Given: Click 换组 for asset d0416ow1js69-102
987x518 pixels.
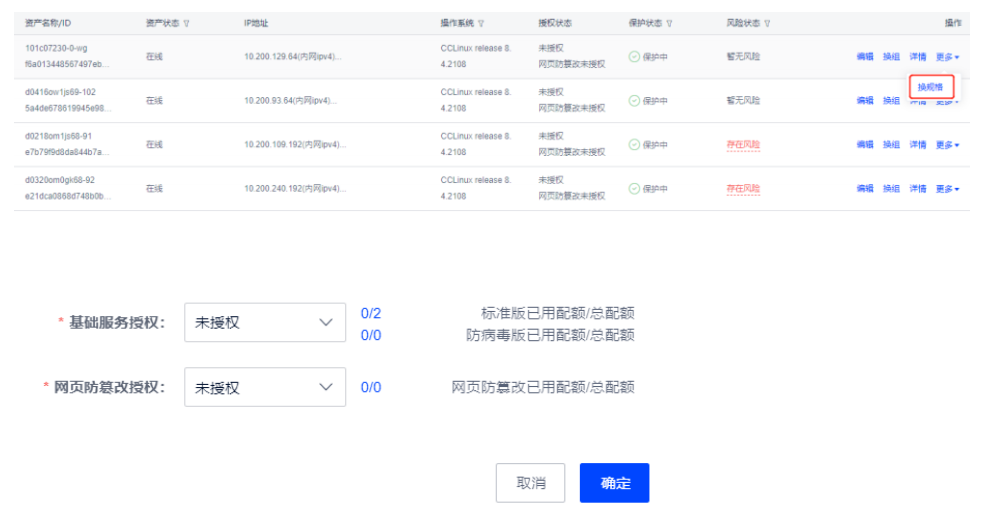Looking at the screenshot, I should click(891, 101).
